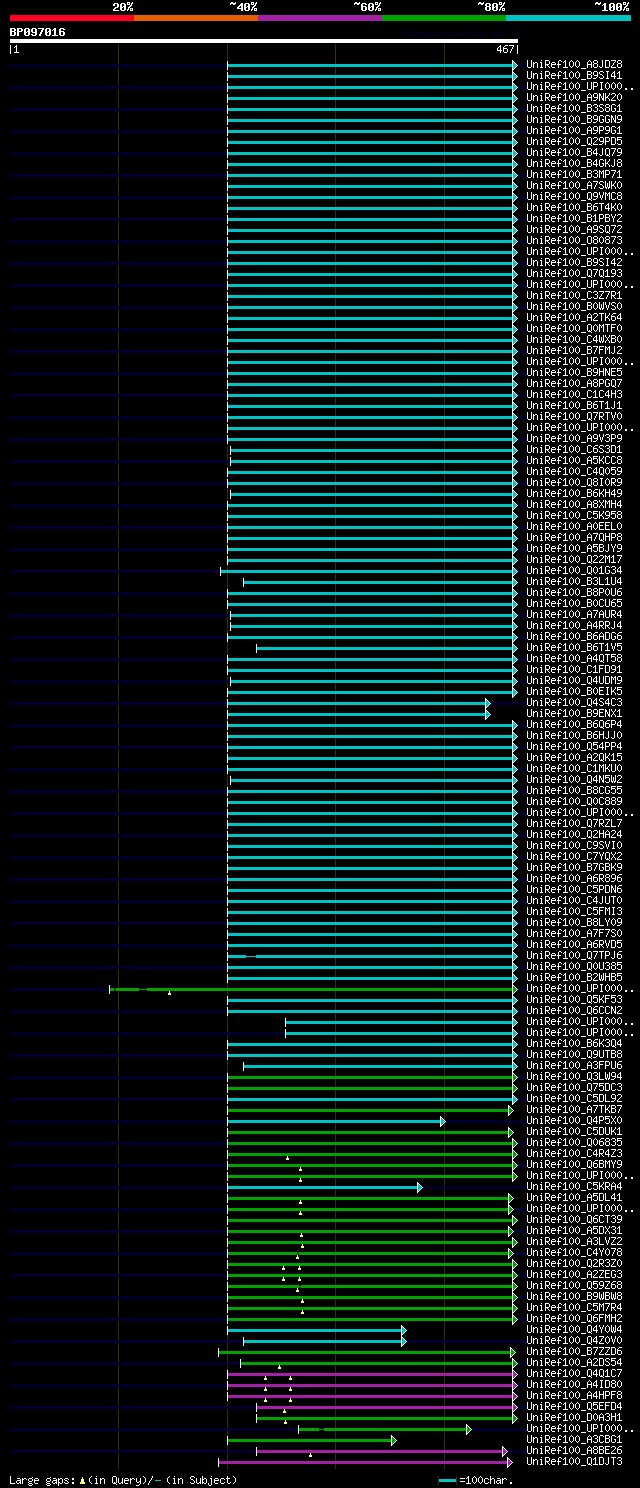The height and width of the screenshot is (1488, 640).
Task: Select the UniRef100_A7AUR4 label
Action: click(574, 614)
